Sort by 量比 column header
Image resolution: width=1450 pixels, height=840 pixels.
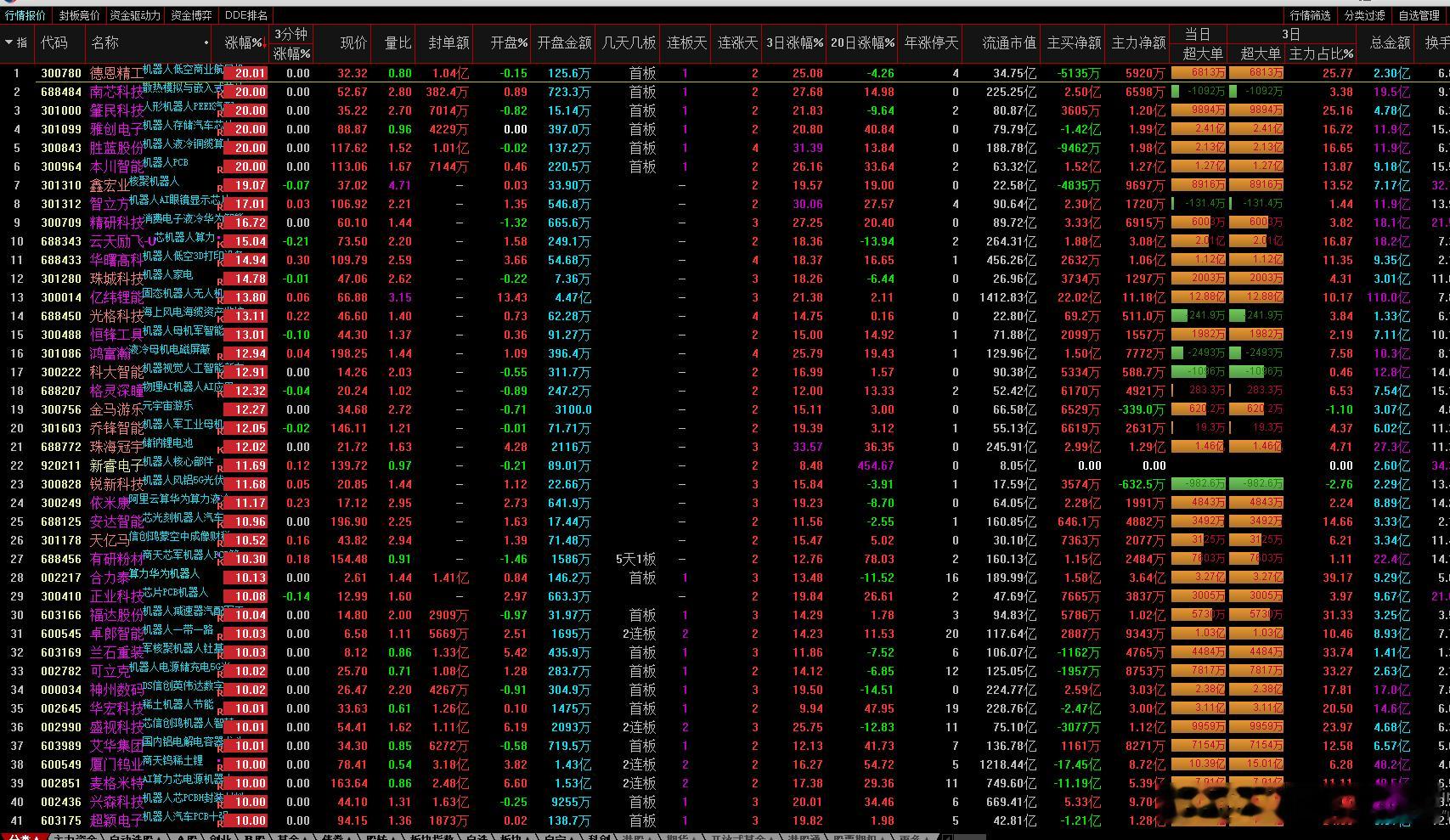pos(398,42)
